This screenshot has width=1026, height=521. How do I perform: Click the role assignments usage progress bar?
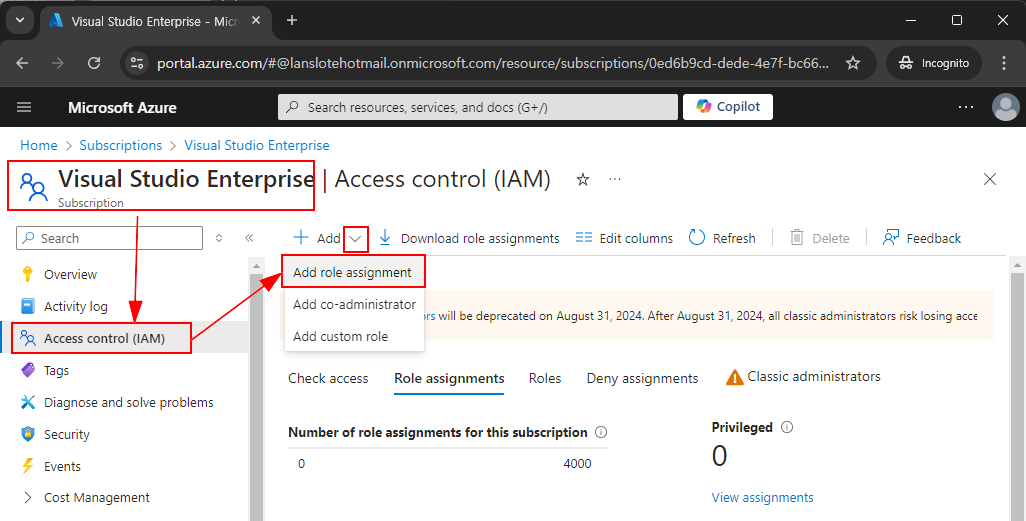tap(448, 448)
